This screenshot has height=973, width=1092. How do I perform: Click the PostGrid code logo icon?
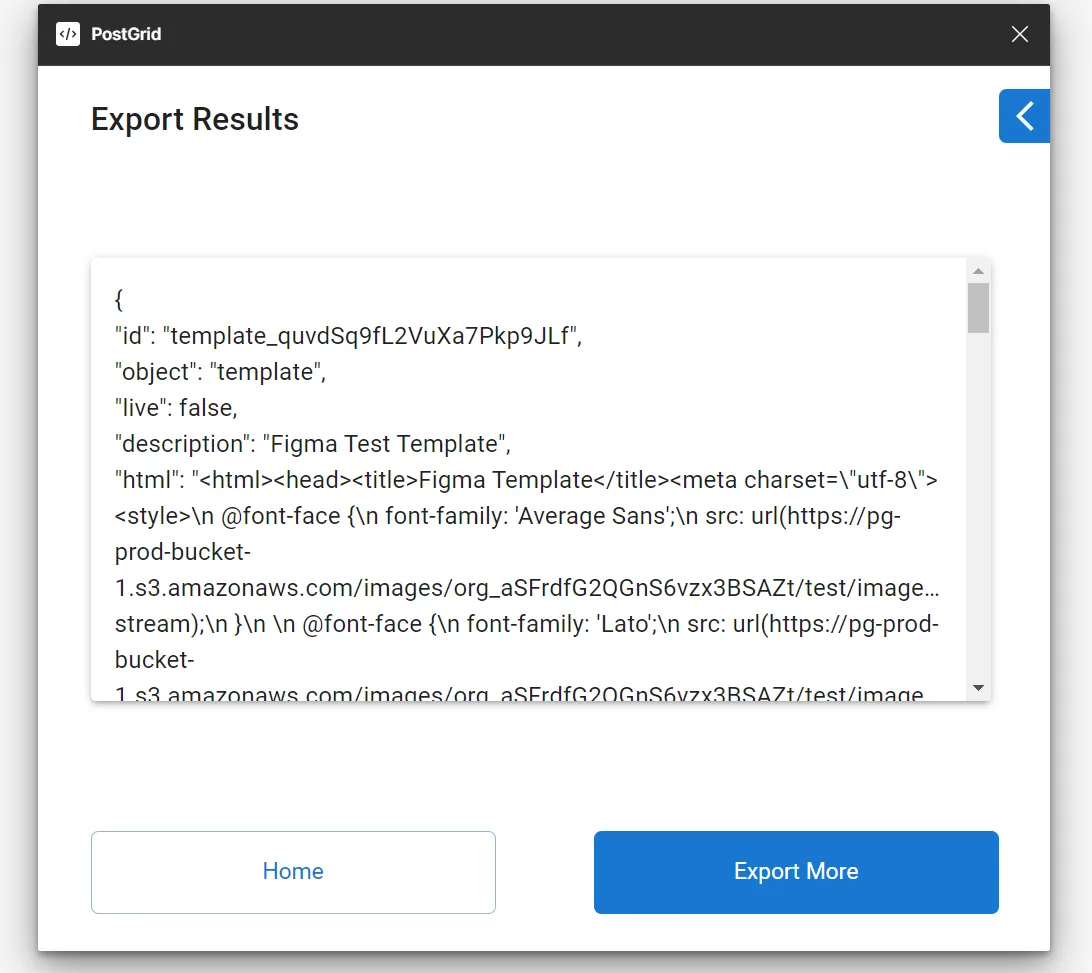(x=67, y=34)
